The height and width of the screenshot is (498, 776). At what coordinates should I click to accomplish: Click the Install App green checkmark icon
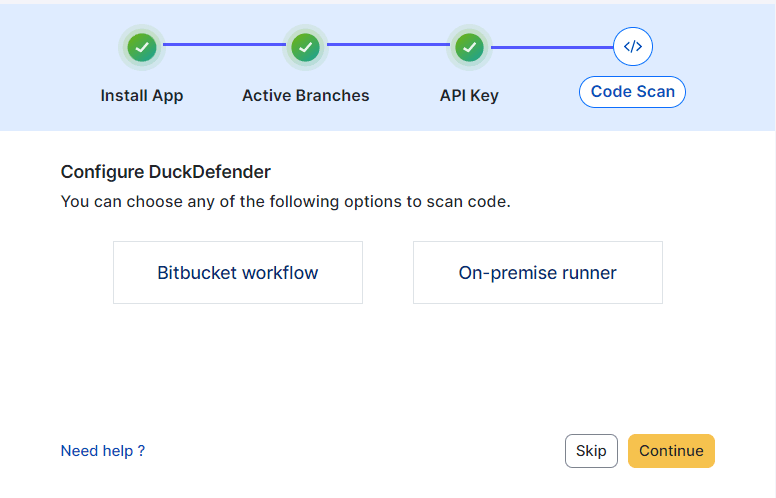[142, 48]
